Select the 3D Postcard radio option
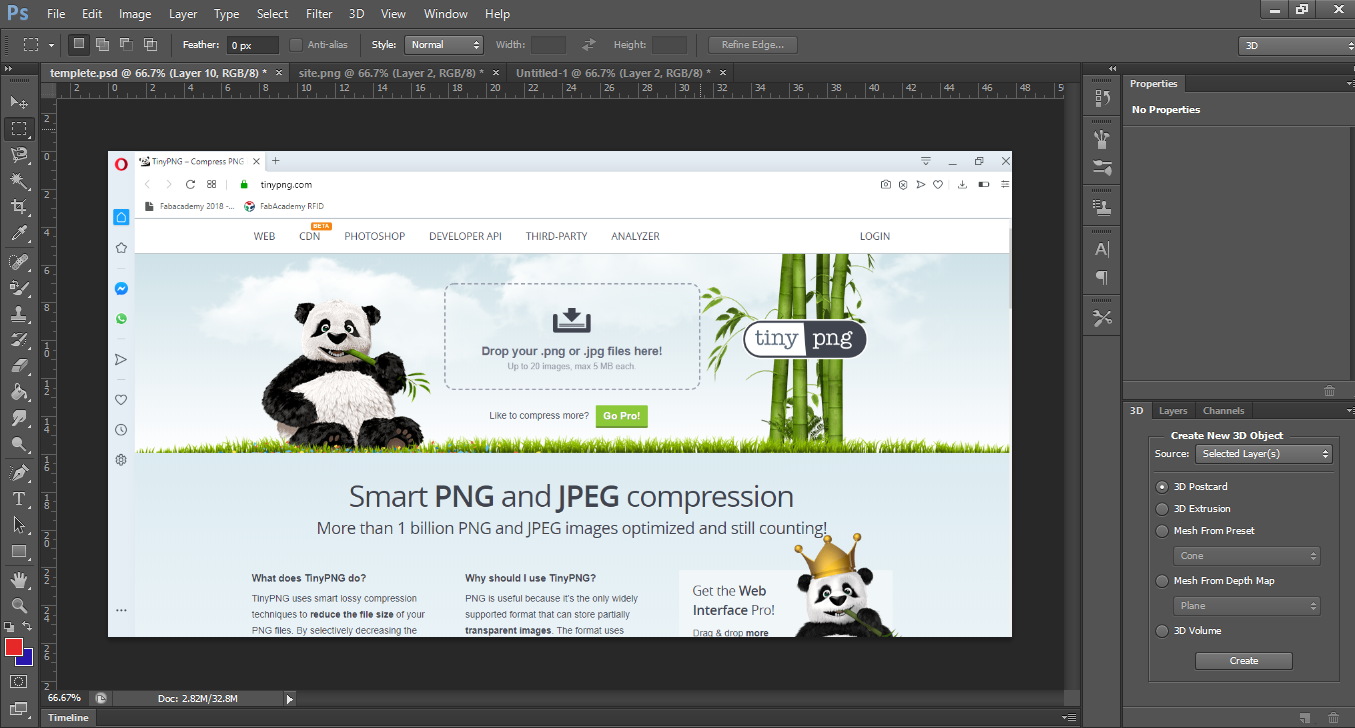 click(1162, 487)
